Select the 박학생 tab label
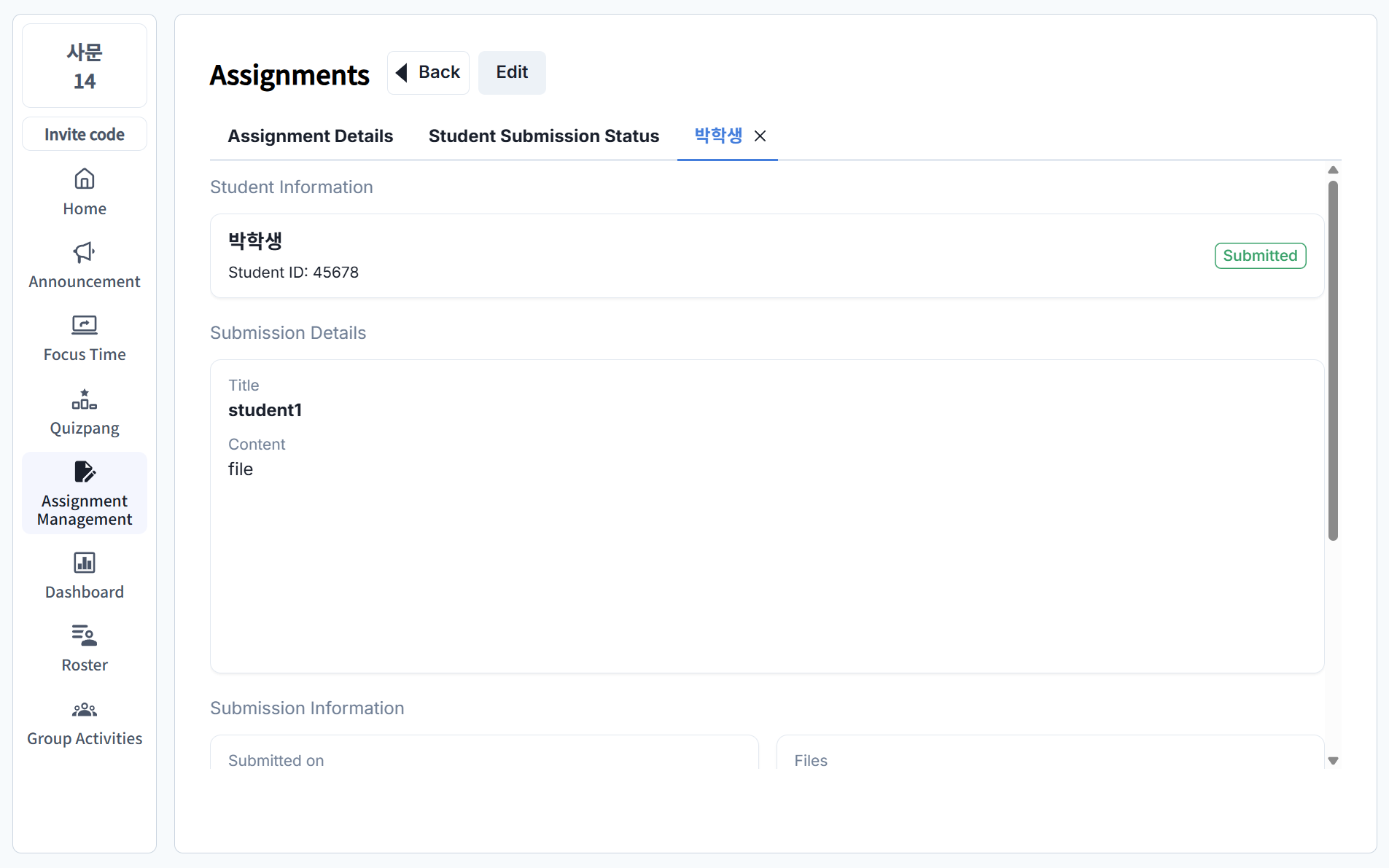The height and width of the screenshot is (868, 1389). [x=717, y=136]
